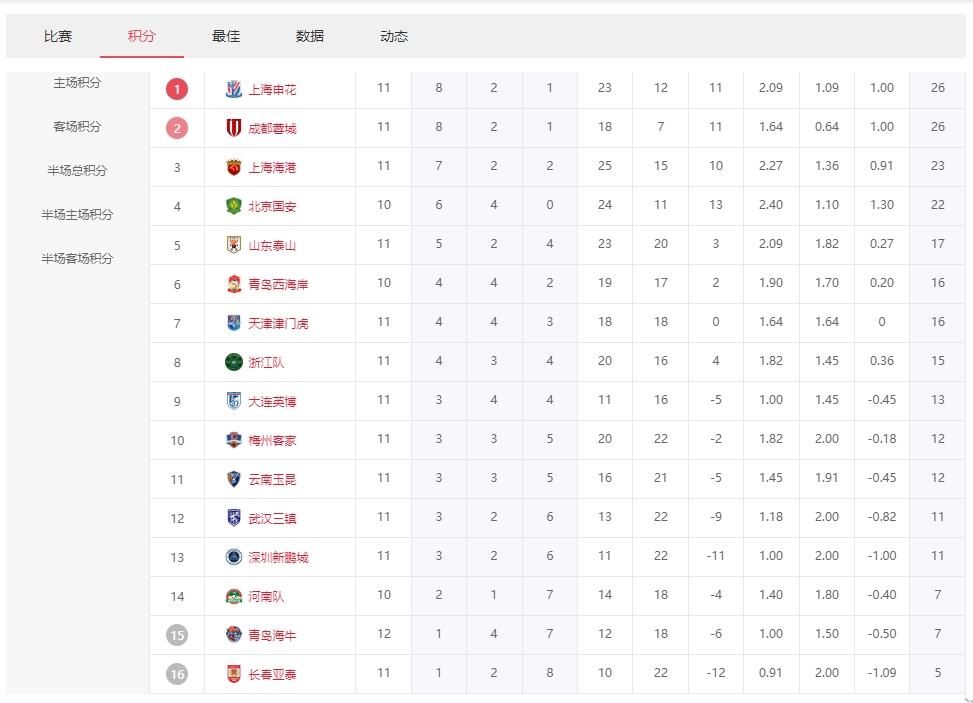Switch to the 比赛 tab
Image resolution: width=973 pixels, height=703 pixels.
coord(58,36)
